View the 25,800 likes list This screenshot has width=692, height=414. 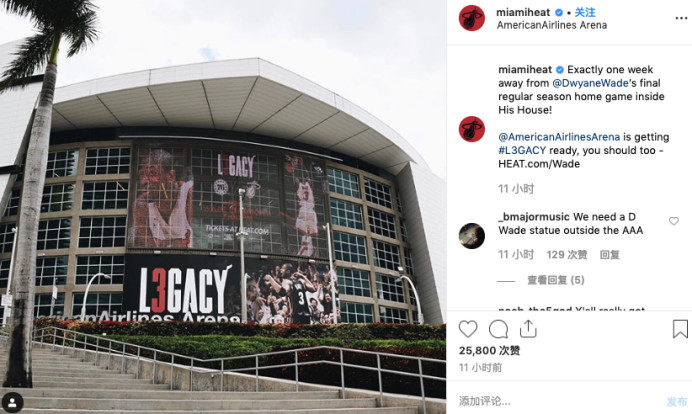(x=489, y=350)
